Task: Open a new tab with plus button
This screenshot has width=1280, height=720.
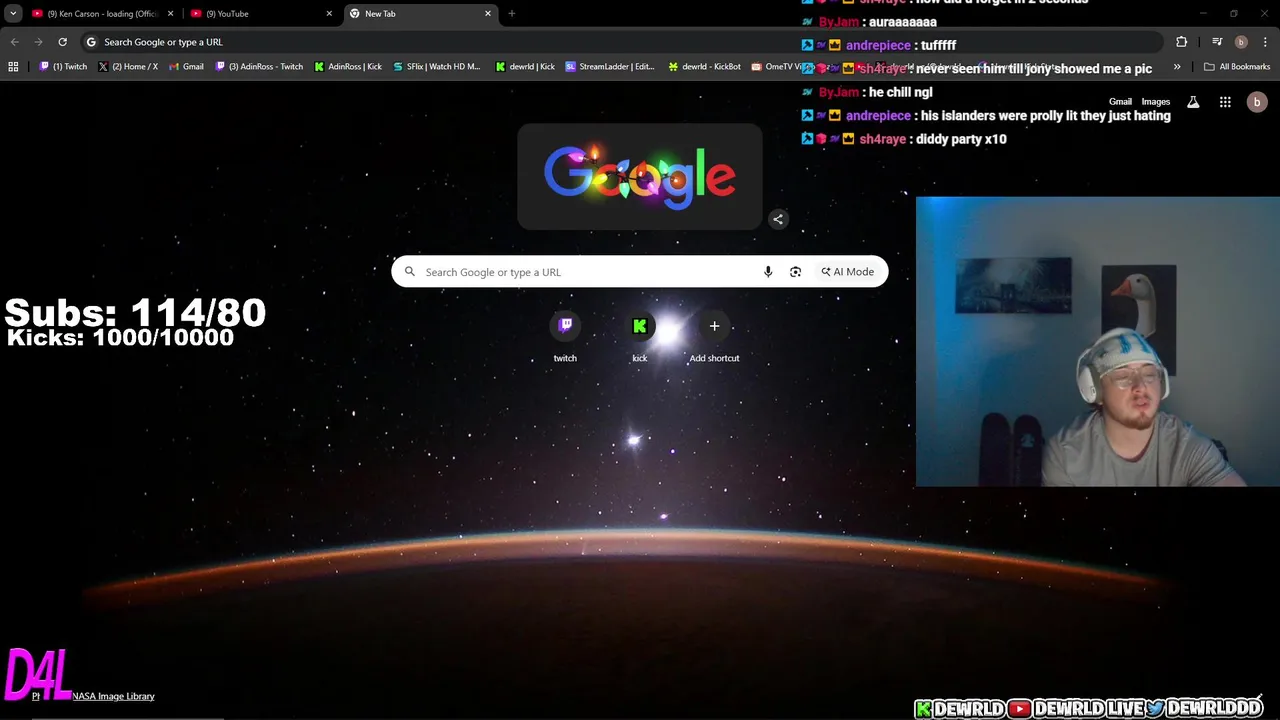Action: [512, 14]
